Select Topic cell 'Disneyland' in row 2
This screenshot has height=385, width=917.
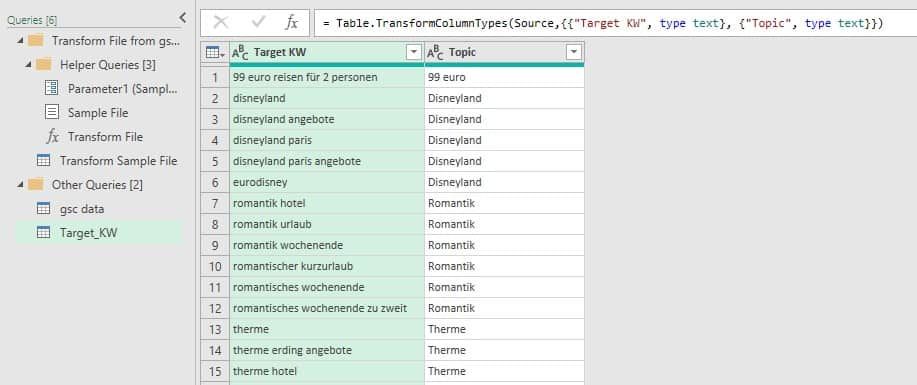[x=504, y=98]
